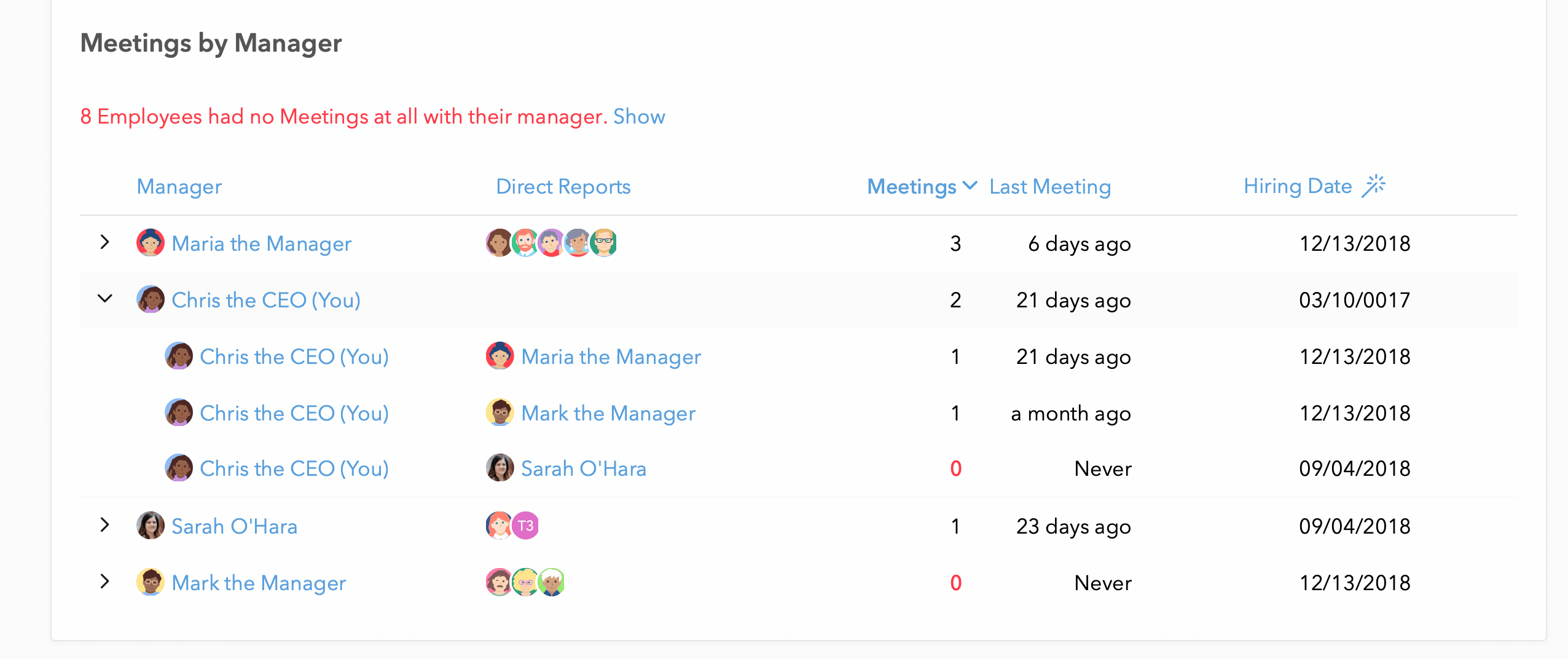
Task: Click red 0 meetings in Sarah O'Hara sub-row
Action: point(955,468)
